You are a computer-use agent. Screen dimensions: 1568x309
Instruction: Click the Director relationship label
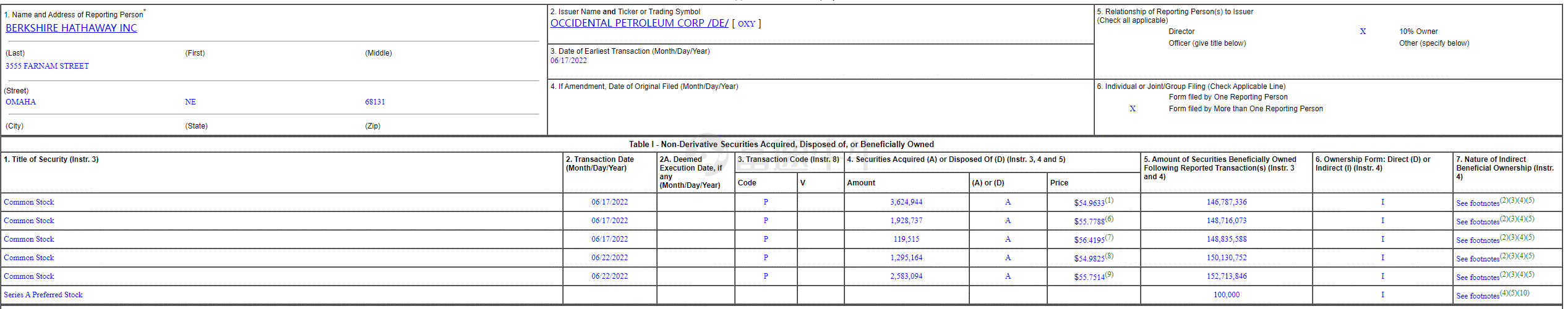[x=1181, y=32]
